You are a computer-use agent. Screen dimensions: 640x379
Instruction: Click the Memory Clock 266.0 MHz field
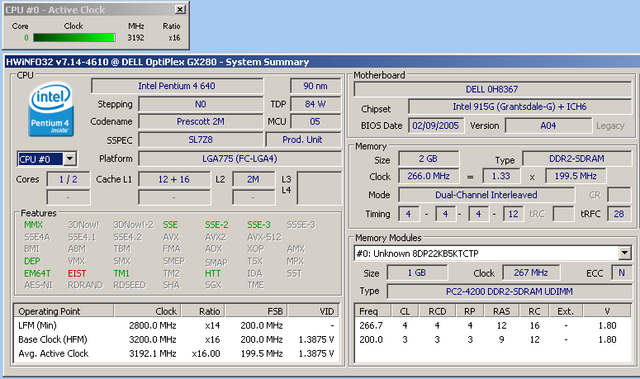coord(428,176)
